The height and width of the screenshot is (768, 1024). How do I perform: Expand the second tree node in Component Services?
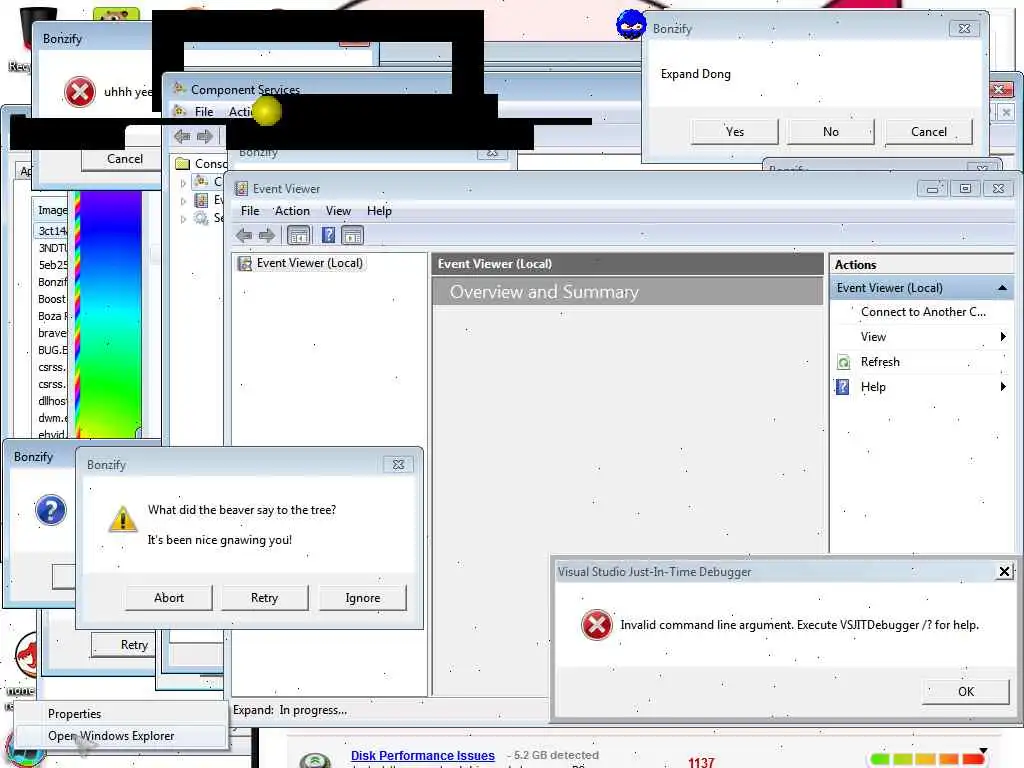184,201
